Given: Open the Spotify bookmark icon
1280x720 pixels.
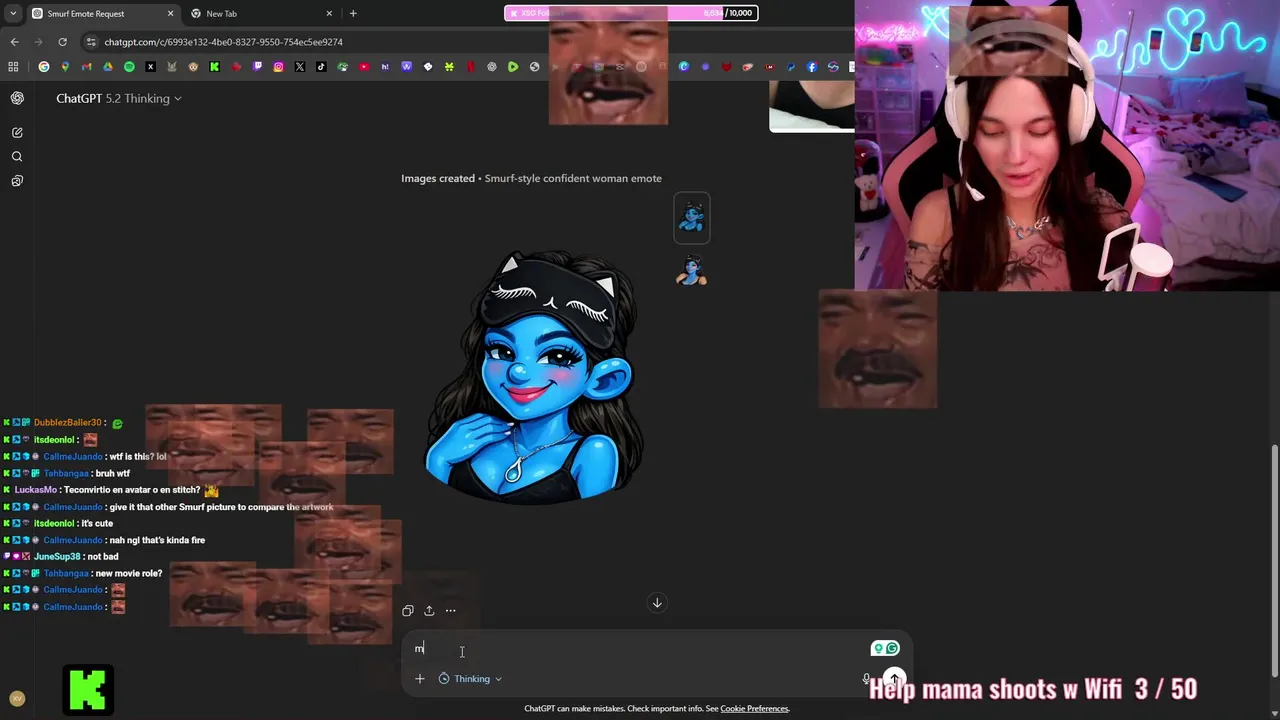Looking at the screenshot, I should coord(129,67).
